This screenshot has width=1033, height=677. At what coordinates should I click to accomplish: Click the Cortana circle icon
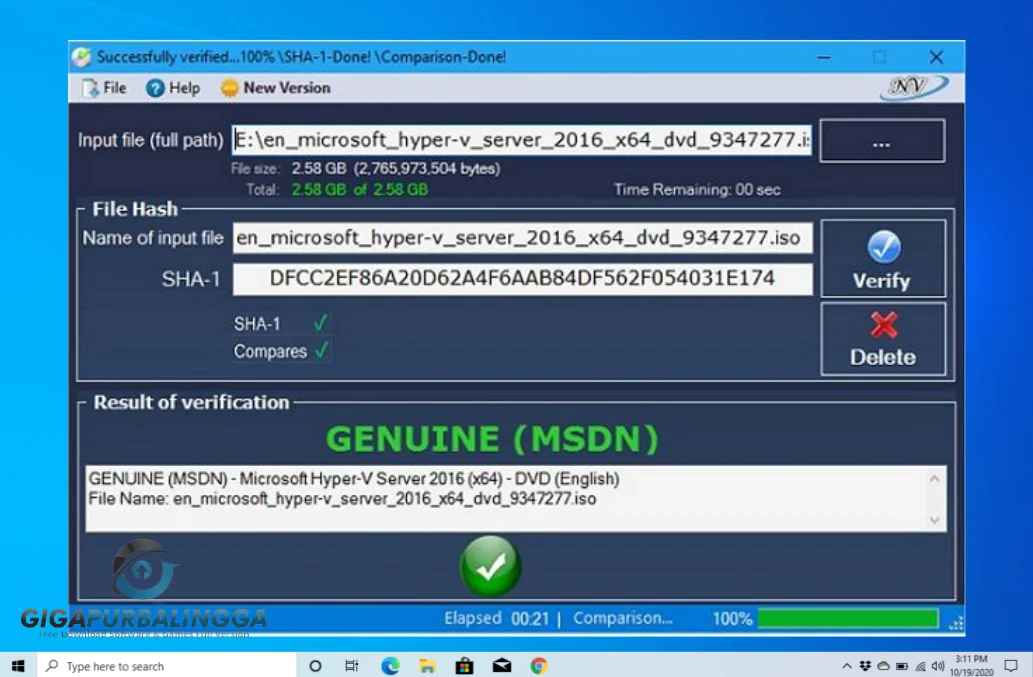315,666
